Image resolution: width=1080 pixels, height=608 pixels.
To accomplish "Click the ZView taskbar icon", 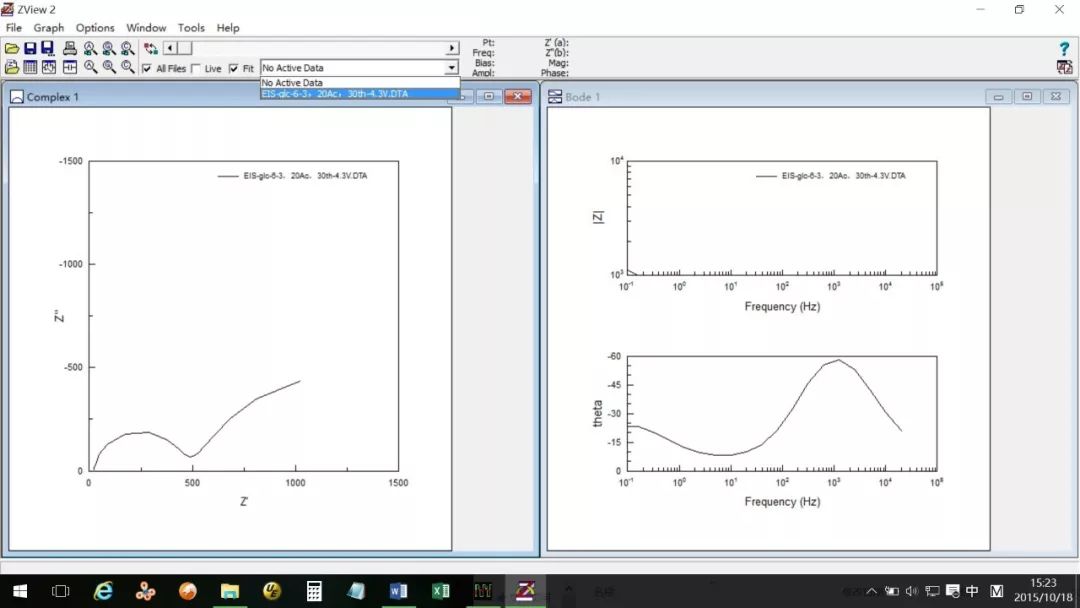I will (525, 591).
